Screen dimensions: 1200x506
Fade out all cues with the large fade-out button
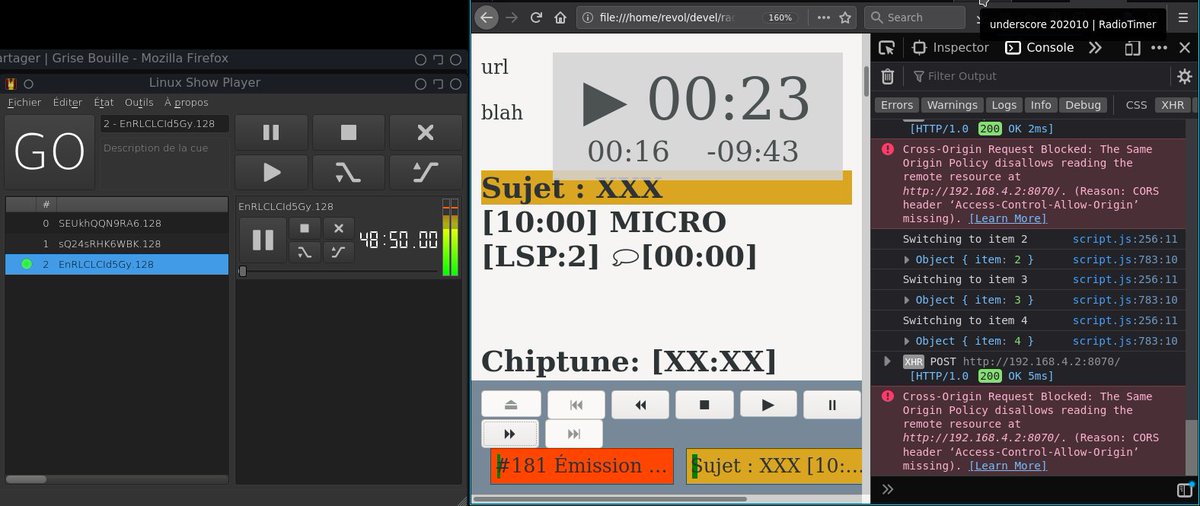coord(348,173)
